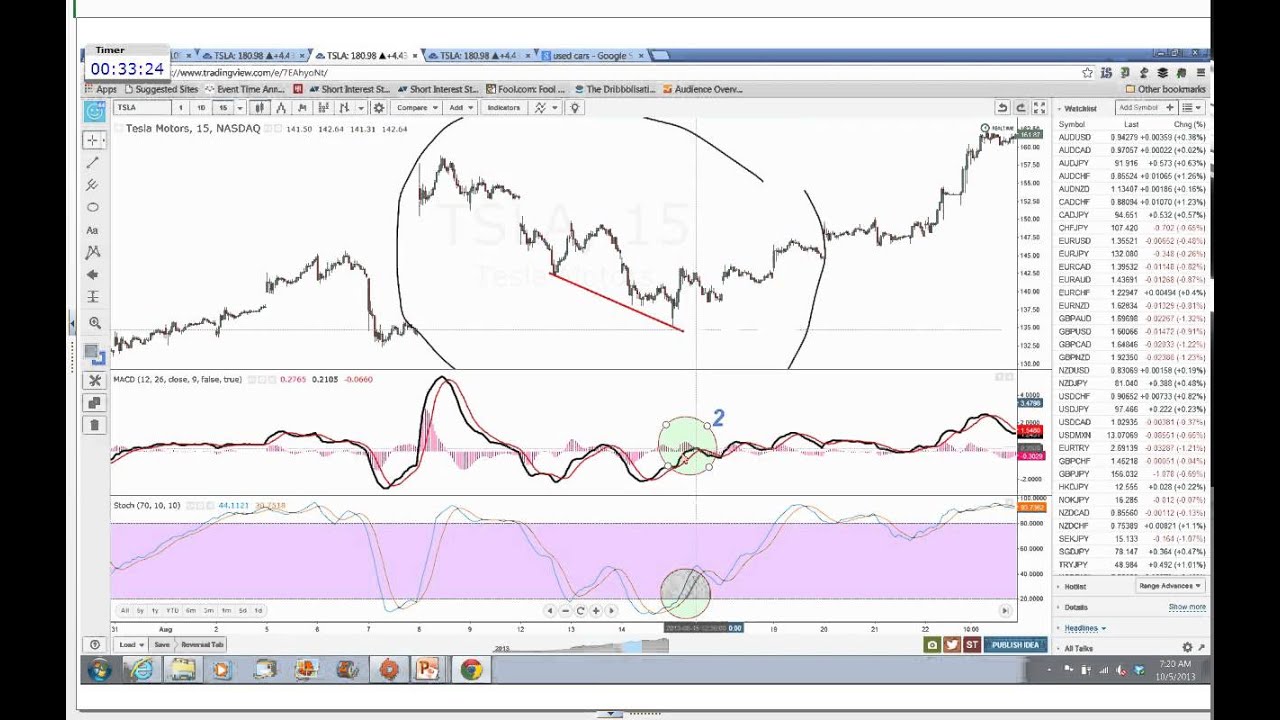Image resolution: width=1280 pixels, height=720 pixels.
Task: Open Suggested Sites bookmark
Action: 160,89
